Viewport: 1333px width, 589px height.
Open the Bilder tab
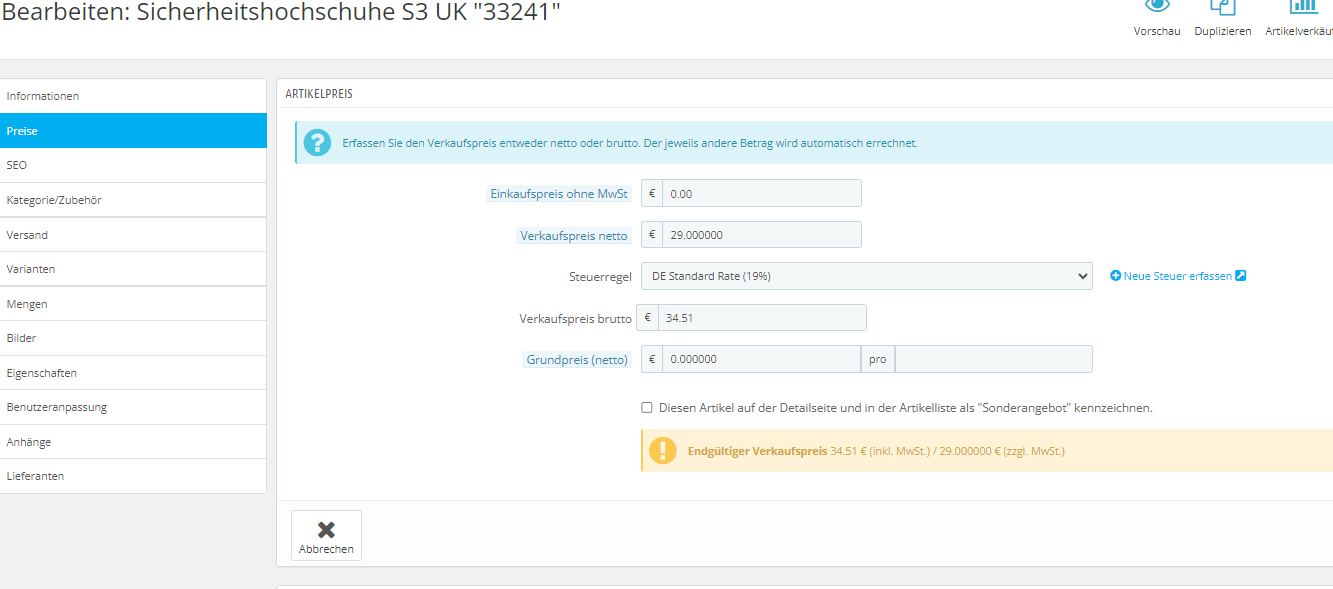point(133,338)
